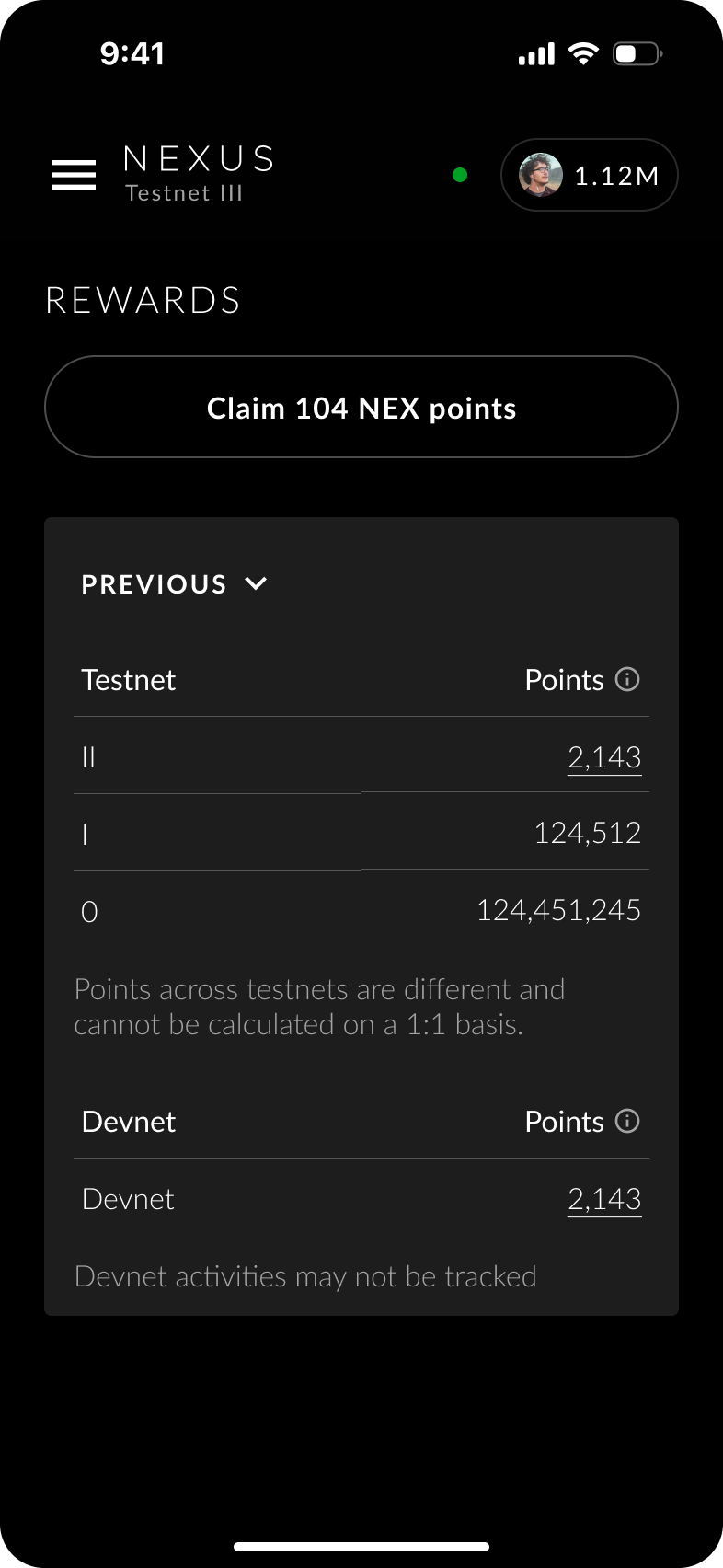Toggle the Devnet points row
This screenshot has width=723, height=1568.
(604, 1198)
